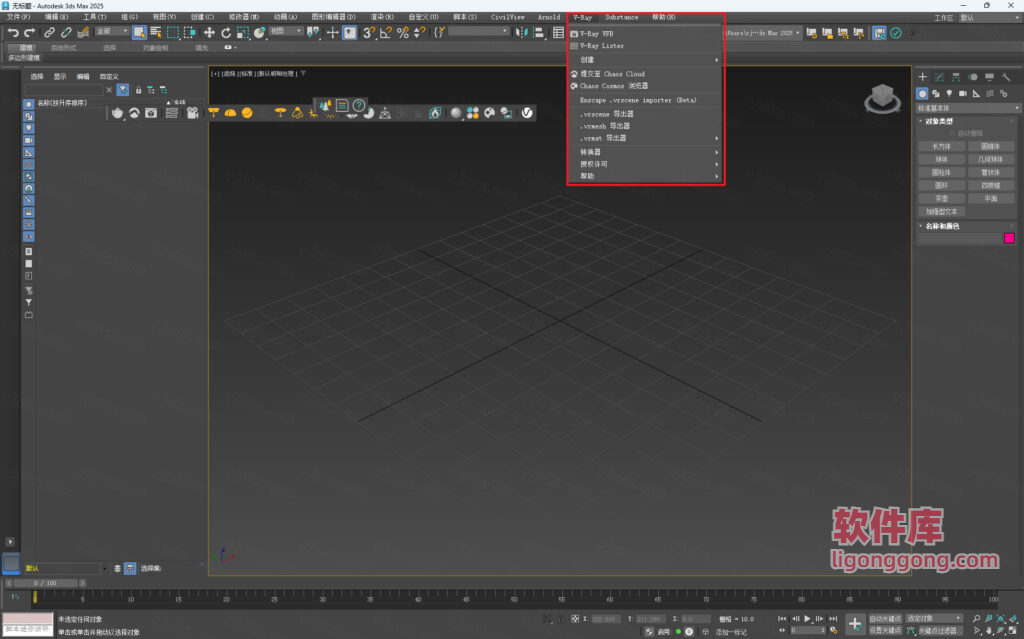Select Enscape .vrscene importer (Beta)
This screenshot has height=639, width=1024.
(645, 101)
